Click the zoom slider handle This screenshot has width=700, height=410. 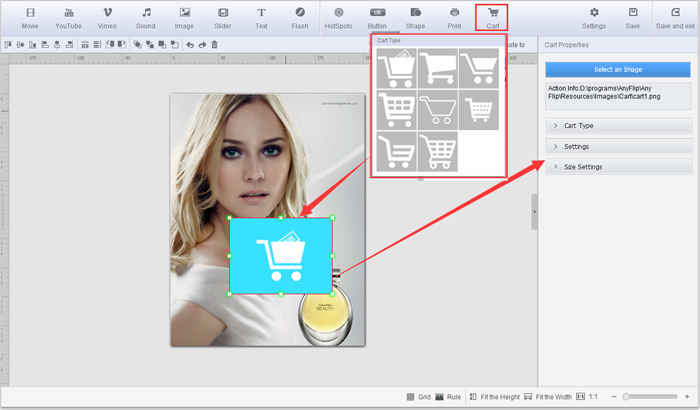click(627, 397)
